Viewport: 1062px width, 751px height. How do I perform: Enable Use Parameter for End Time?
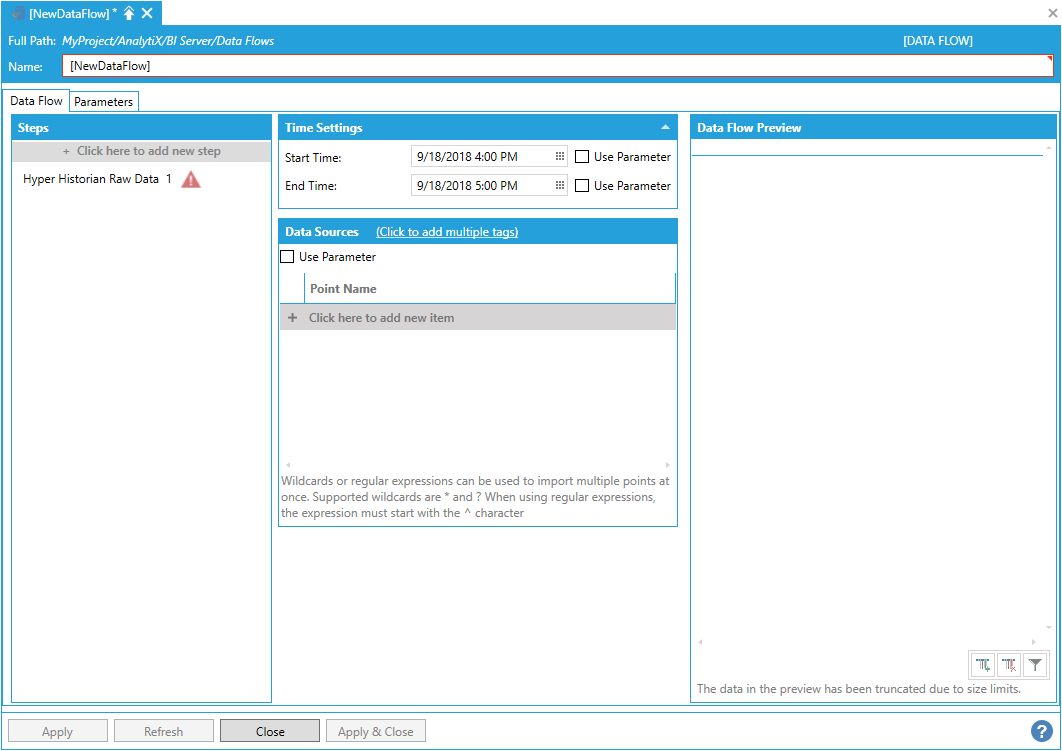582,186
